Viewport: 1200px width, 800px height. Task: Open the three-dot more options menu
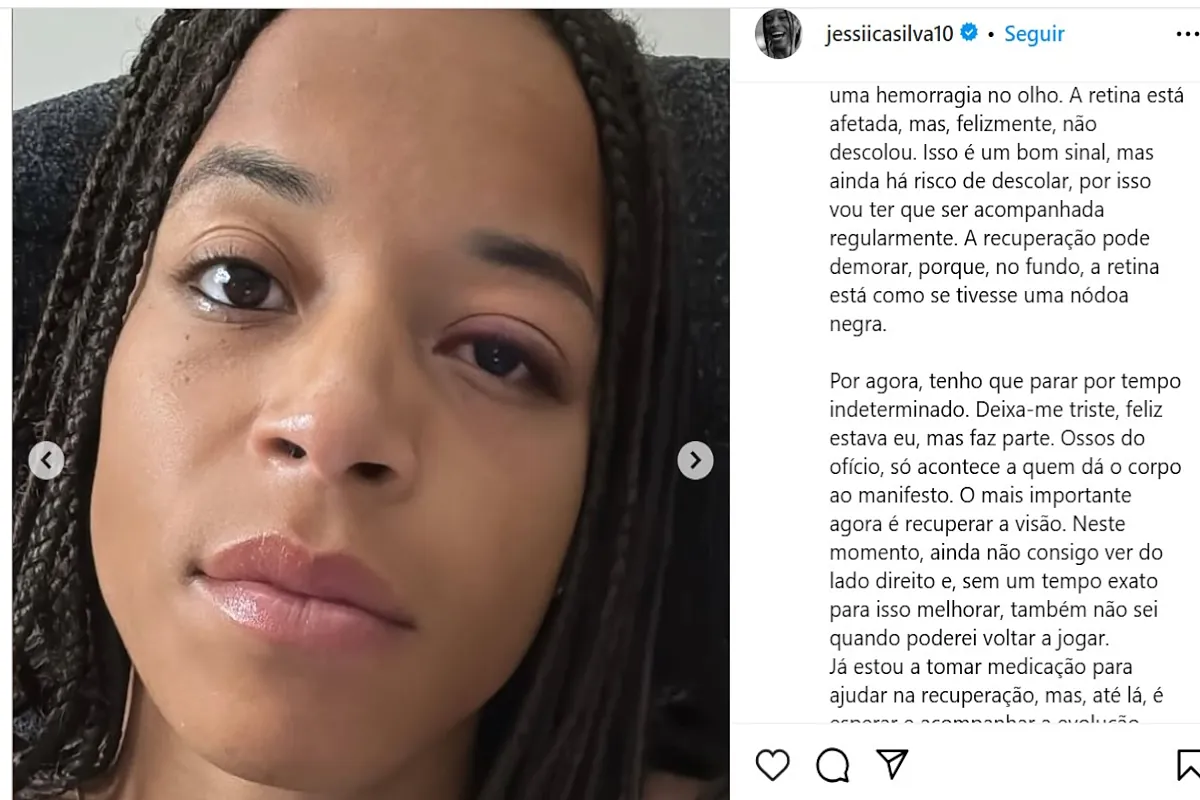(x=1187, y=34)
